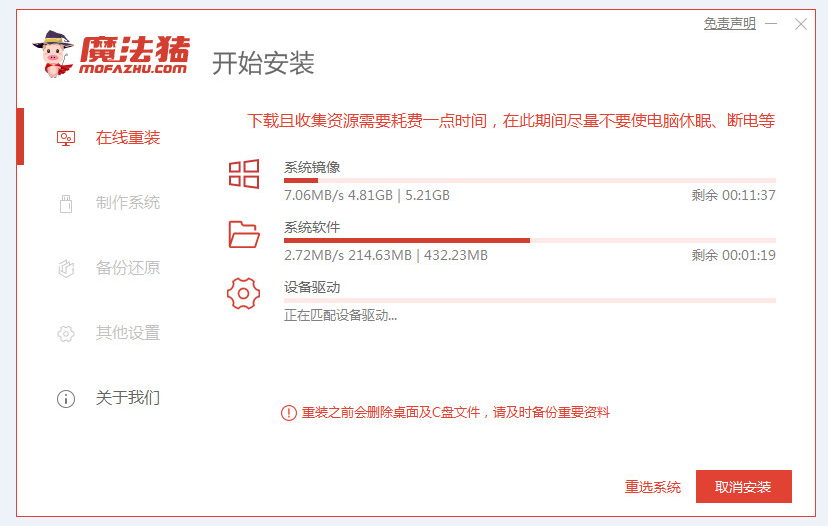Click the Windows logo icon for 系统镜像
The image size is (828, 526).
[x=244, y=173]
